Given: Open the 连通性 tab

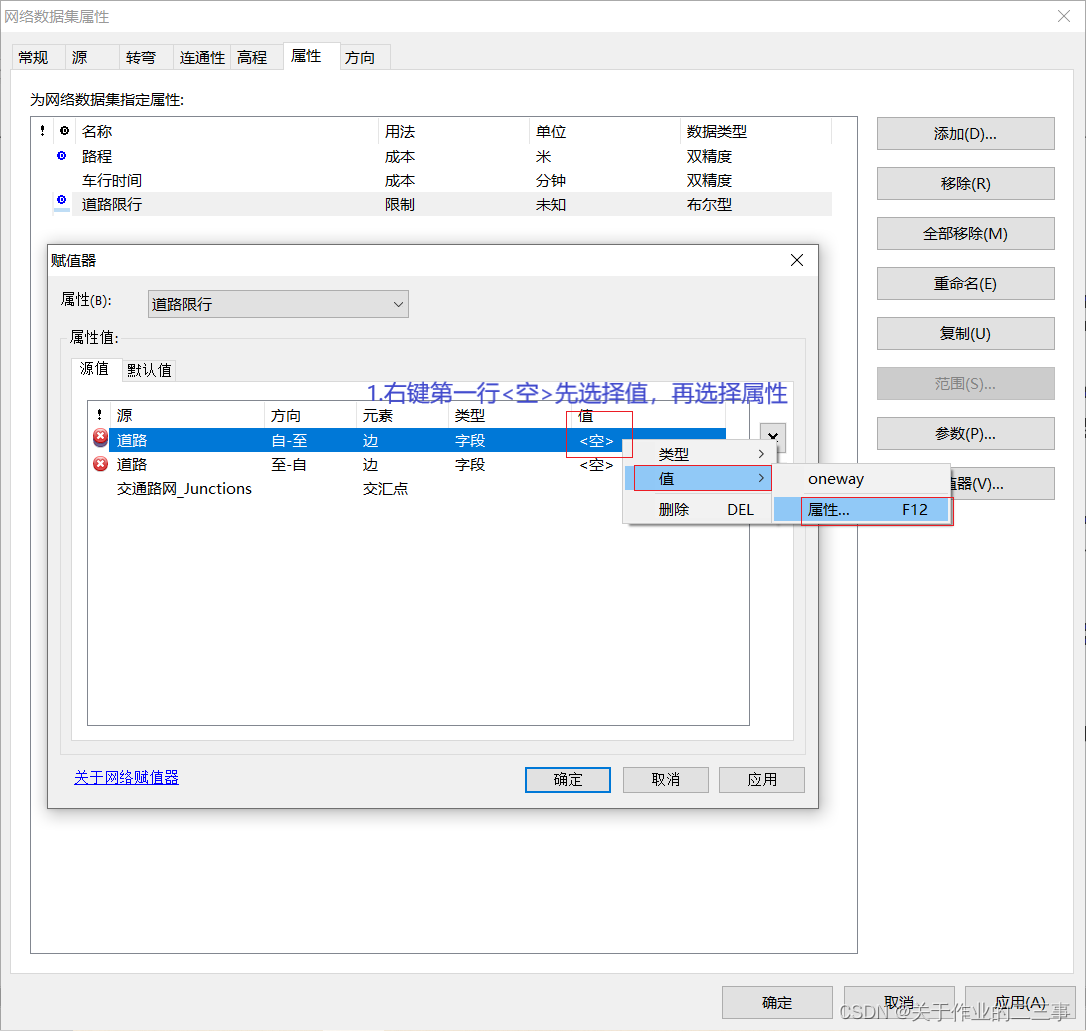Looking at the screenshot, I should pos(202,57).
